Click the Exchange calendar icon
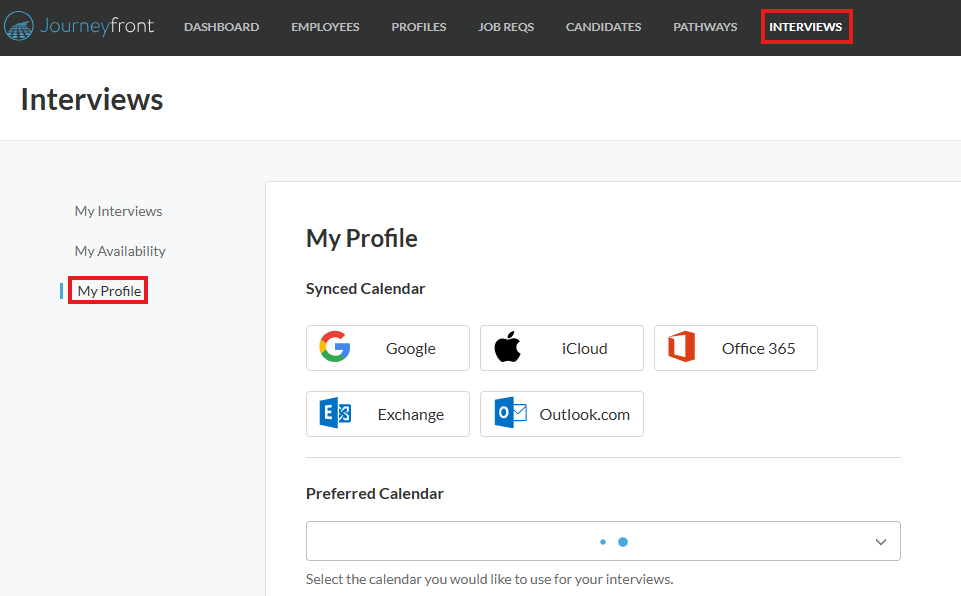 tap(335, 414)
